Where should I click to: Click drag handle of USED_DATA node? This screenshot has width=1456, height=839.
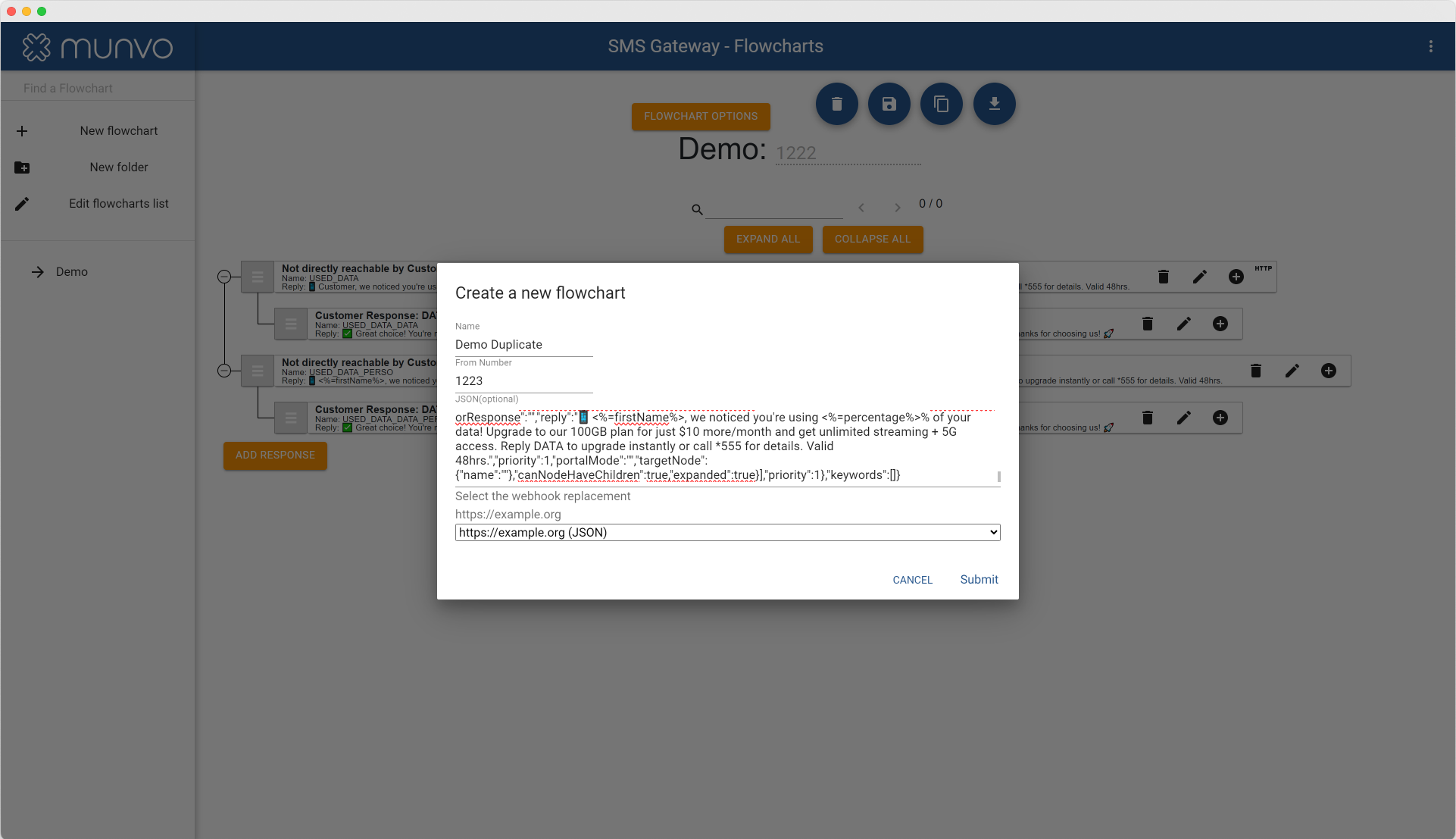pos(258,277)
